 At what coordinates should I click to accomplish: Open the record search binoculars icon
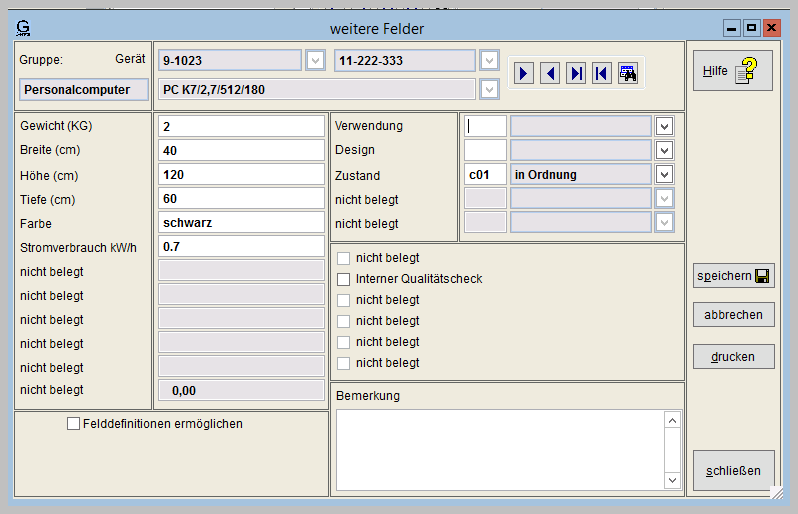[628, 73]
